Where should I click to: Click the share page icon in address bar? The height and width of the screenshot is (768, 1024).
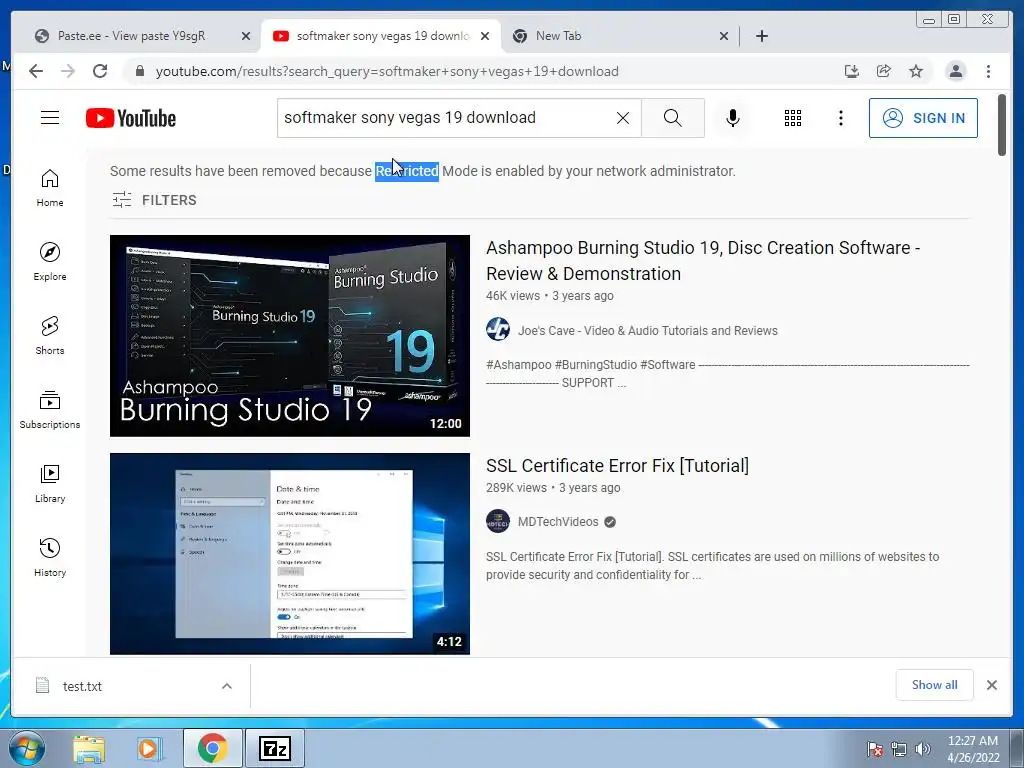point(884,71)
